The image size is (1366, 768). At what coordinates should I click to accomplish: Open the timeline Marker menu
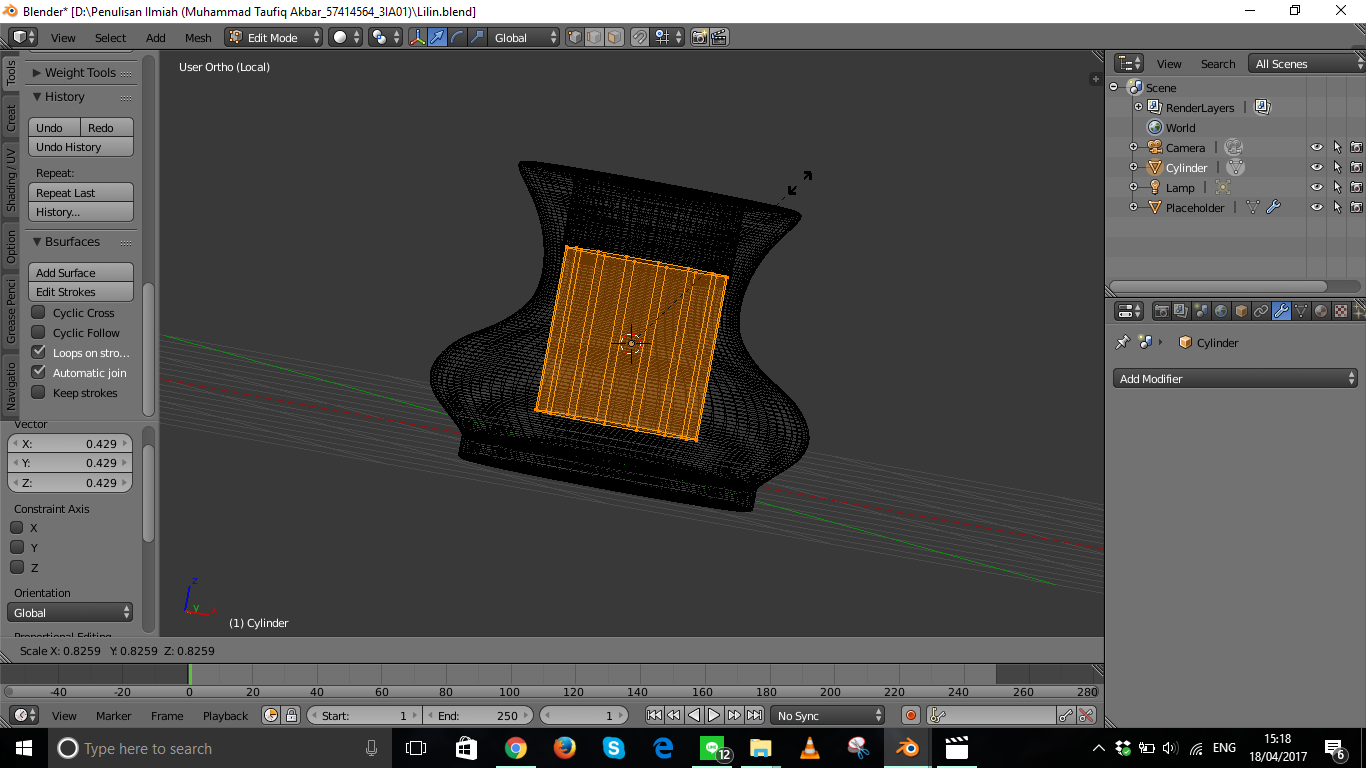pyautogui.click(x=113, y=715)
